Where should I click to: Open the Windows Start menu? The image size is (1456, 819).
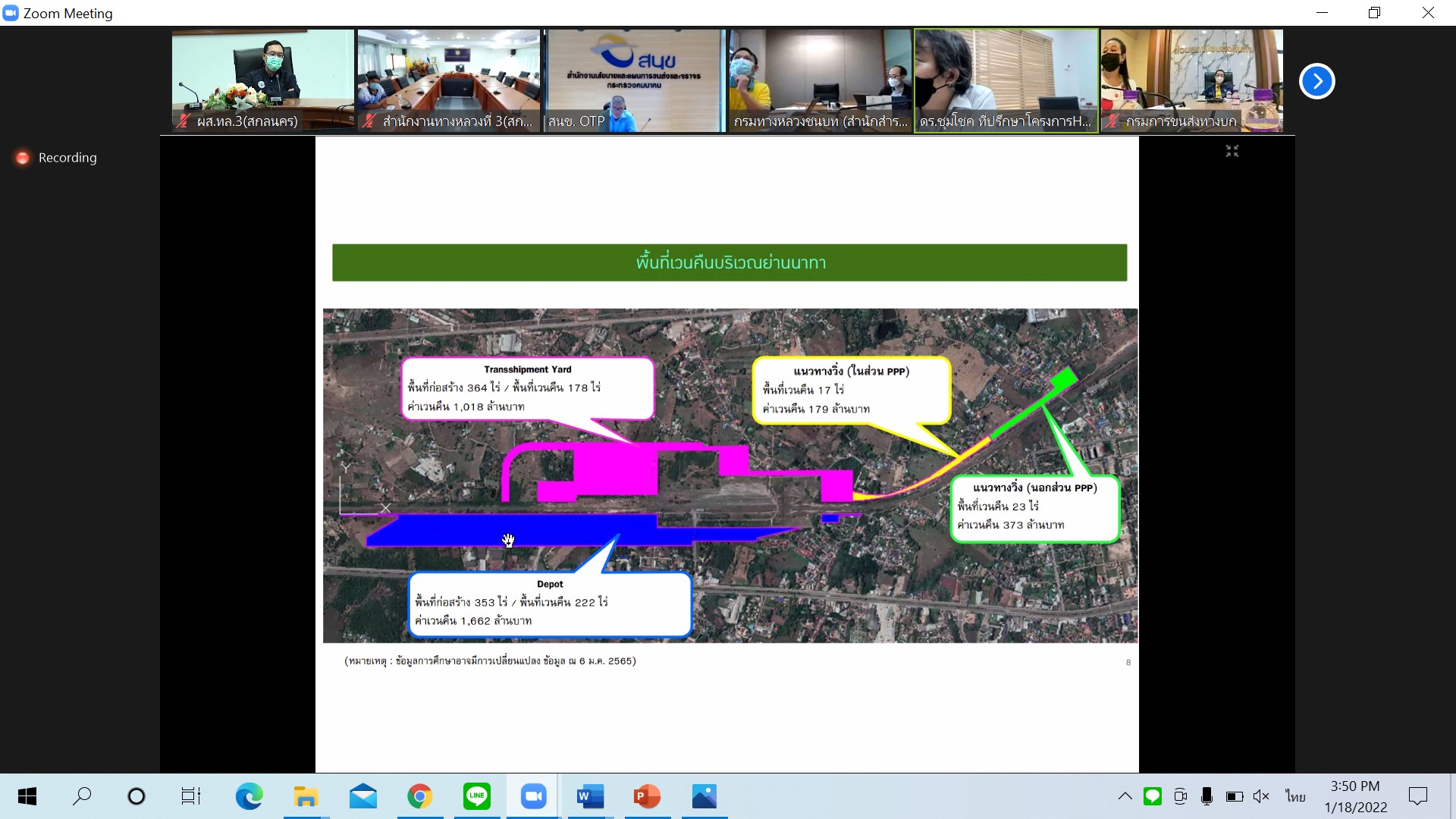[x=27, y=796]
